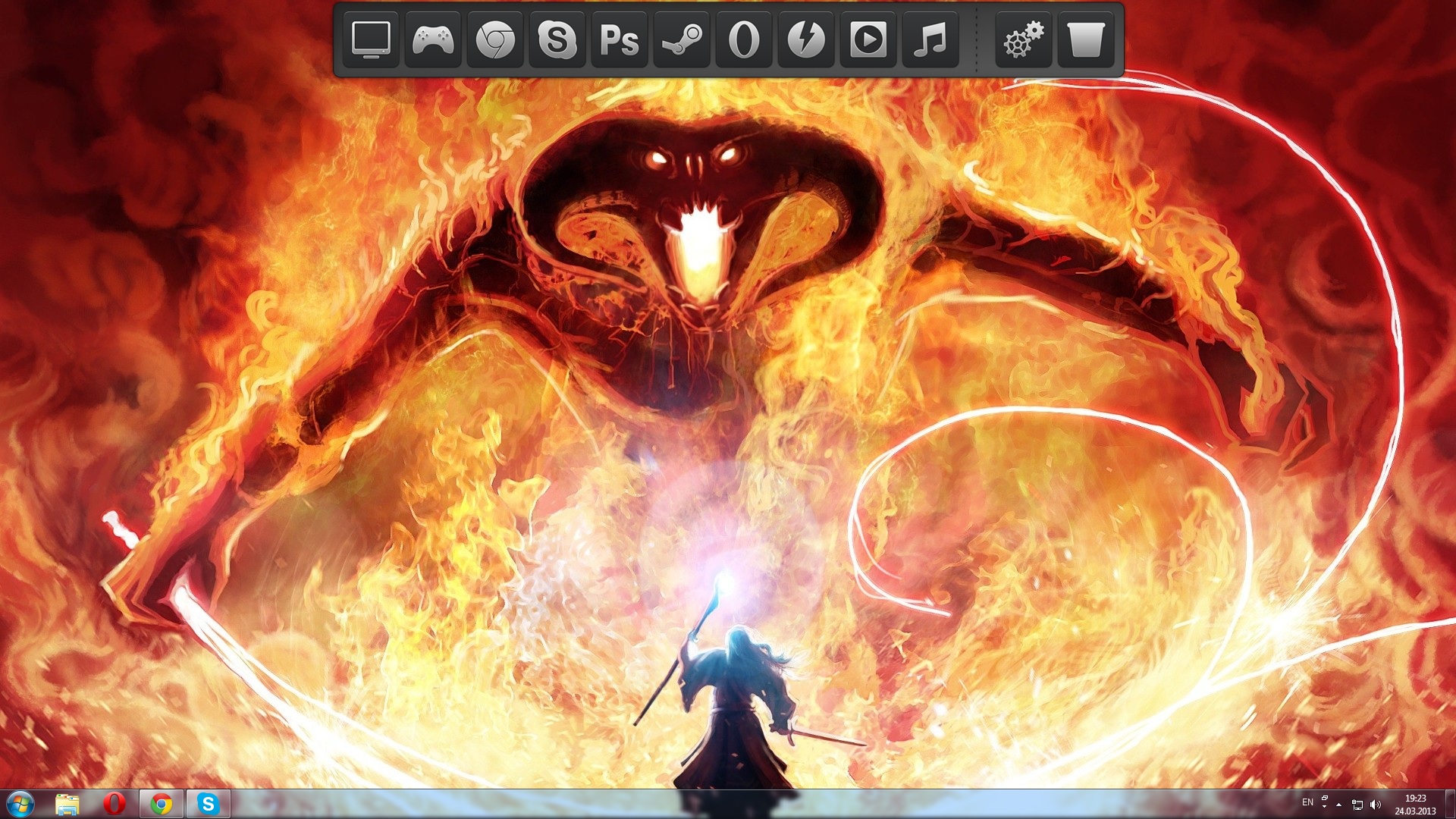Click the Opera taskbar icon
The height and width of the screenshot is (819, 1456).
click(x=115, y=804)
